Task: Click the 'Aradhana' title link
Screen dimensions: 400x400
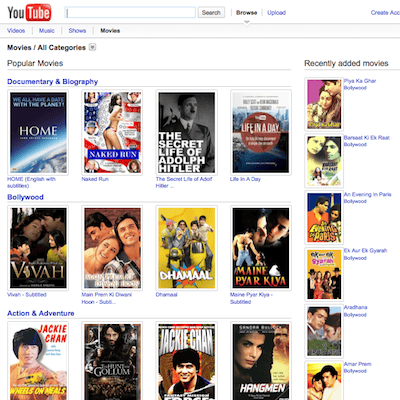Action: coord(356,307)
